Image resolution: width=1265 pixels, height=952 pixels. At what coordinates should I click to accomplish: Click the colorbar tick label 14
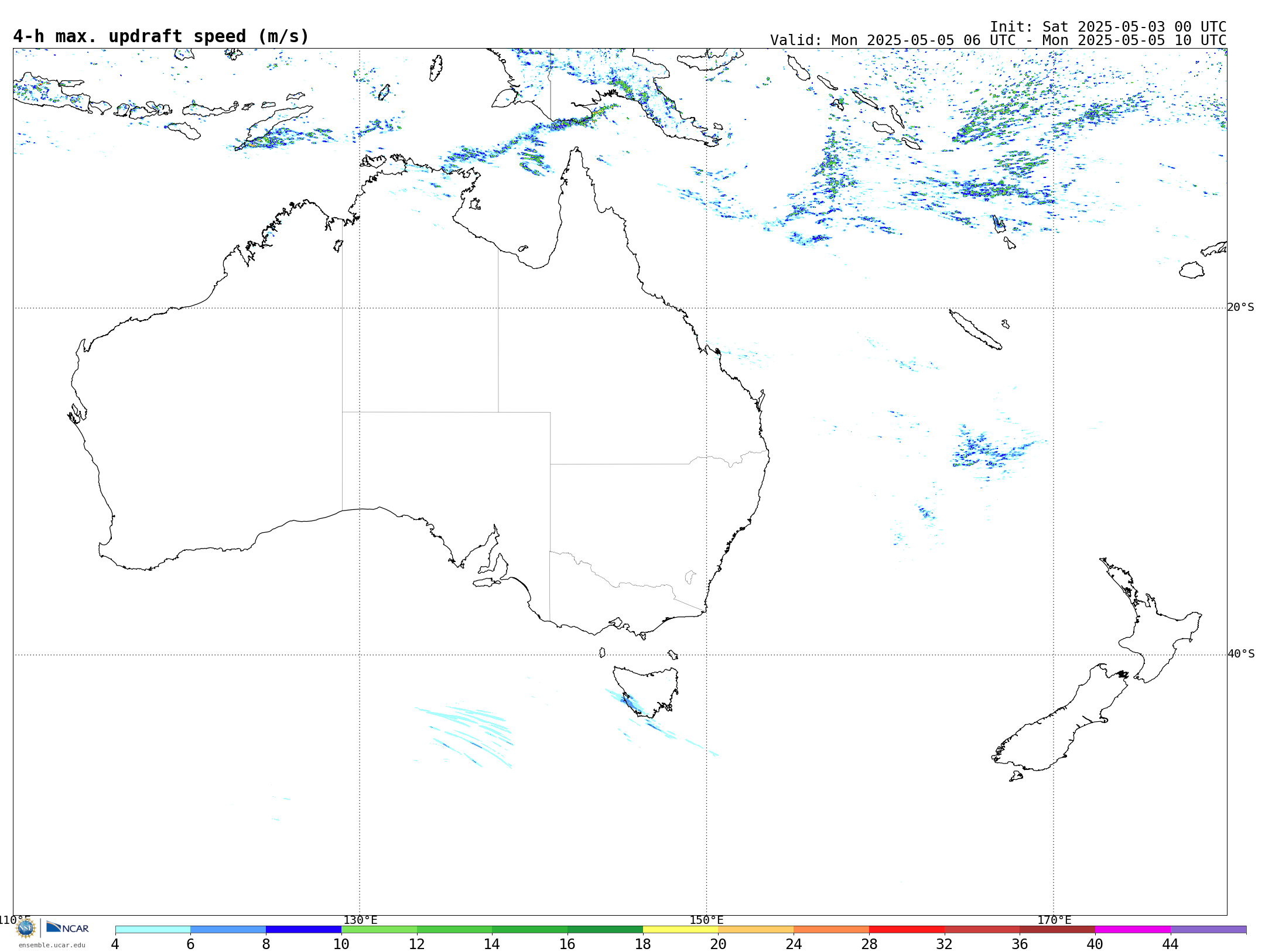(x=492, y=944)
